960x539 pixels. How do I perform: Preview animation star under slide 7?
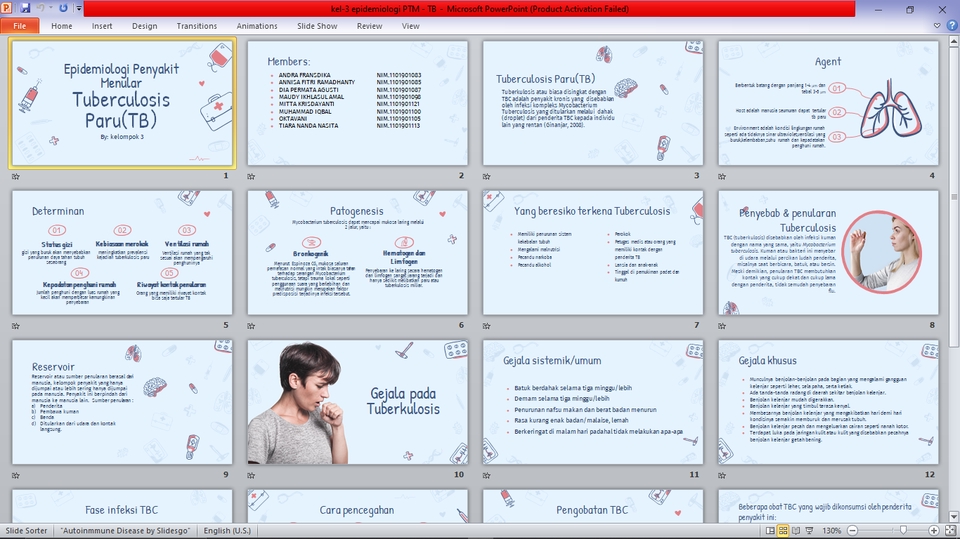[486, 326]
